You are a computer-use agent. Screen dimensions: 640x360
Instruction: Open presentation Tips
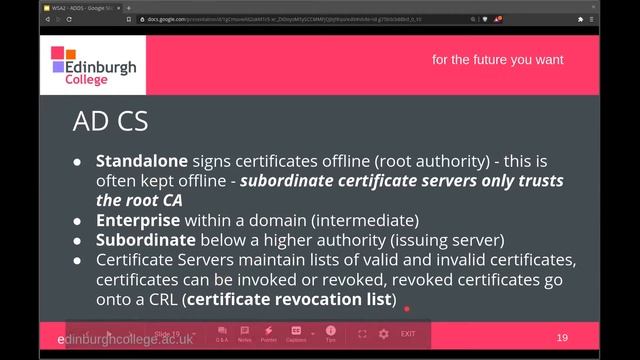331,334
